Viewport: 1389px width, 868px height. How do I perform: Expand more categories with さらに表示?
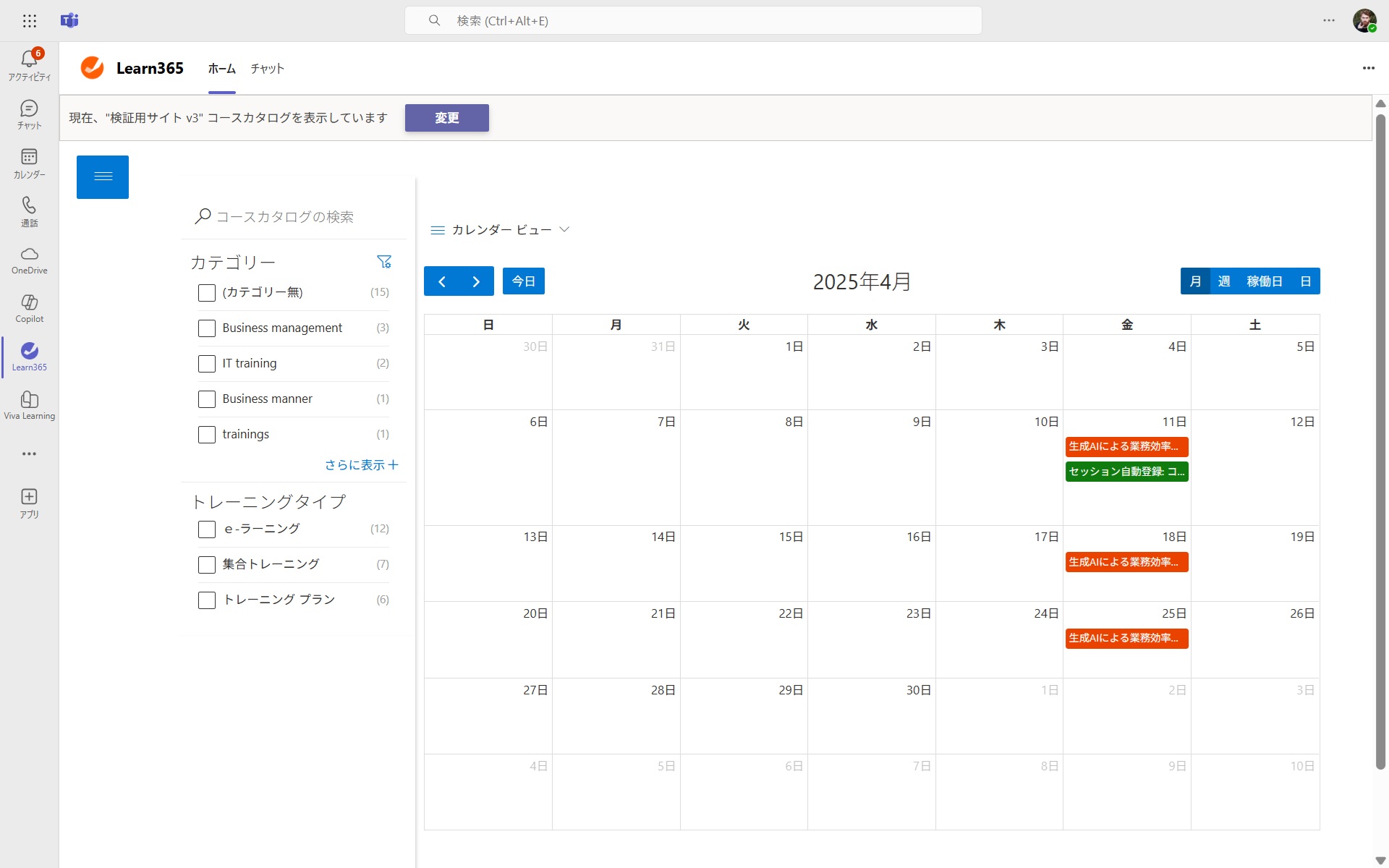pyautogui.click(x=362, y=464)
